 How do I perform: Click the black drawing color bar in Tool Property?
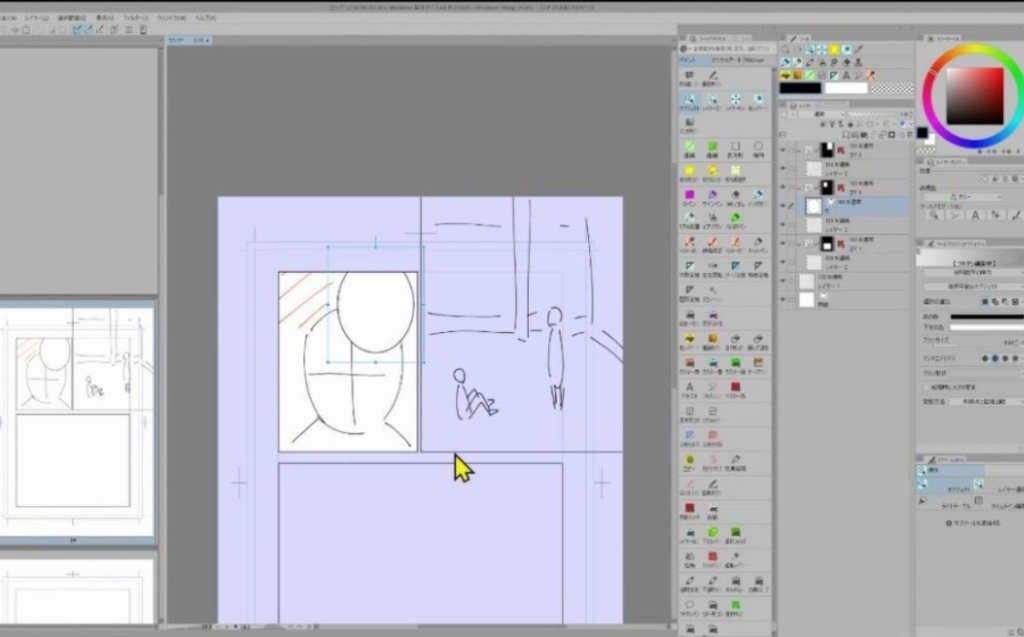tap(987, 317)
